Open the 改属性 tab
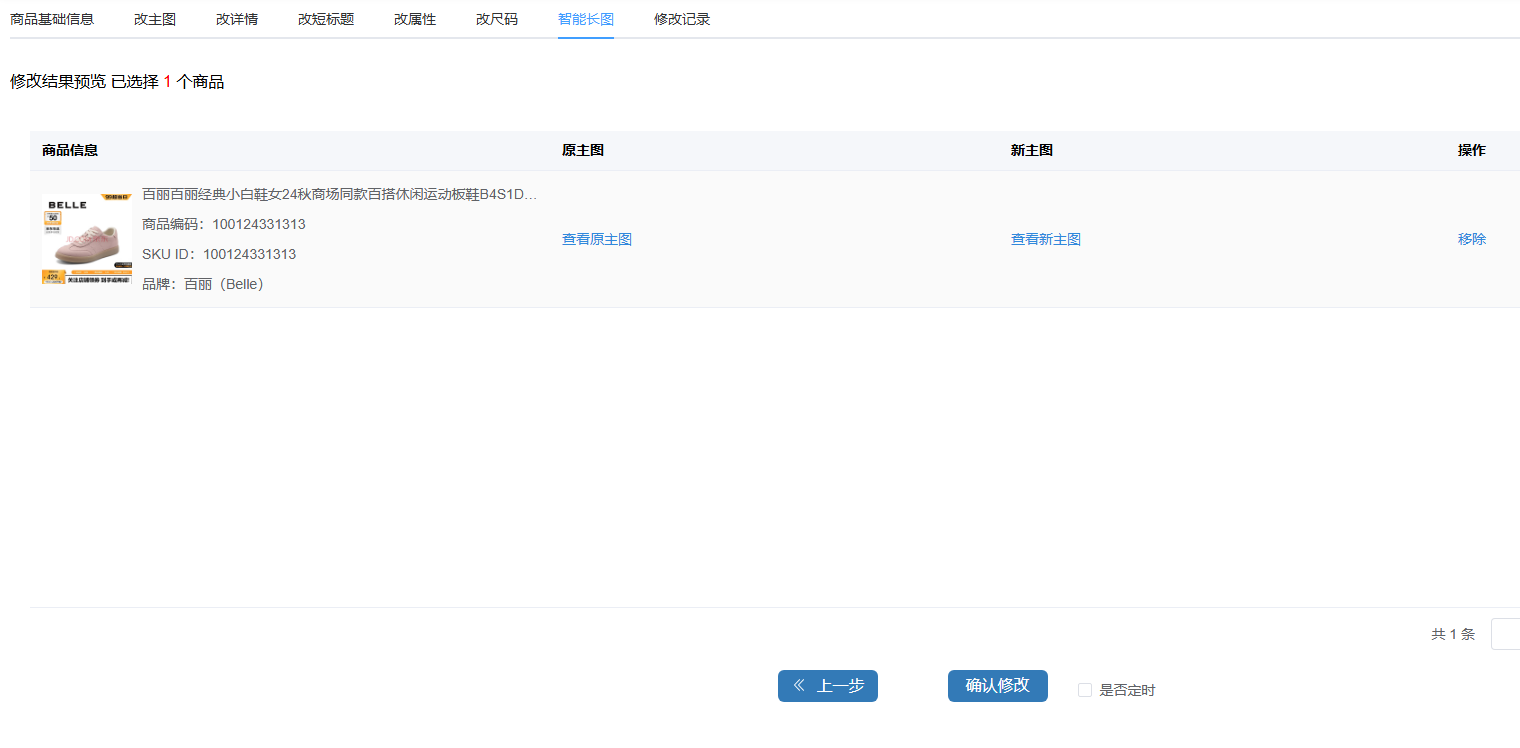Image resolution: width=1520 pixels, height=748 pixels. coord(415,19)
